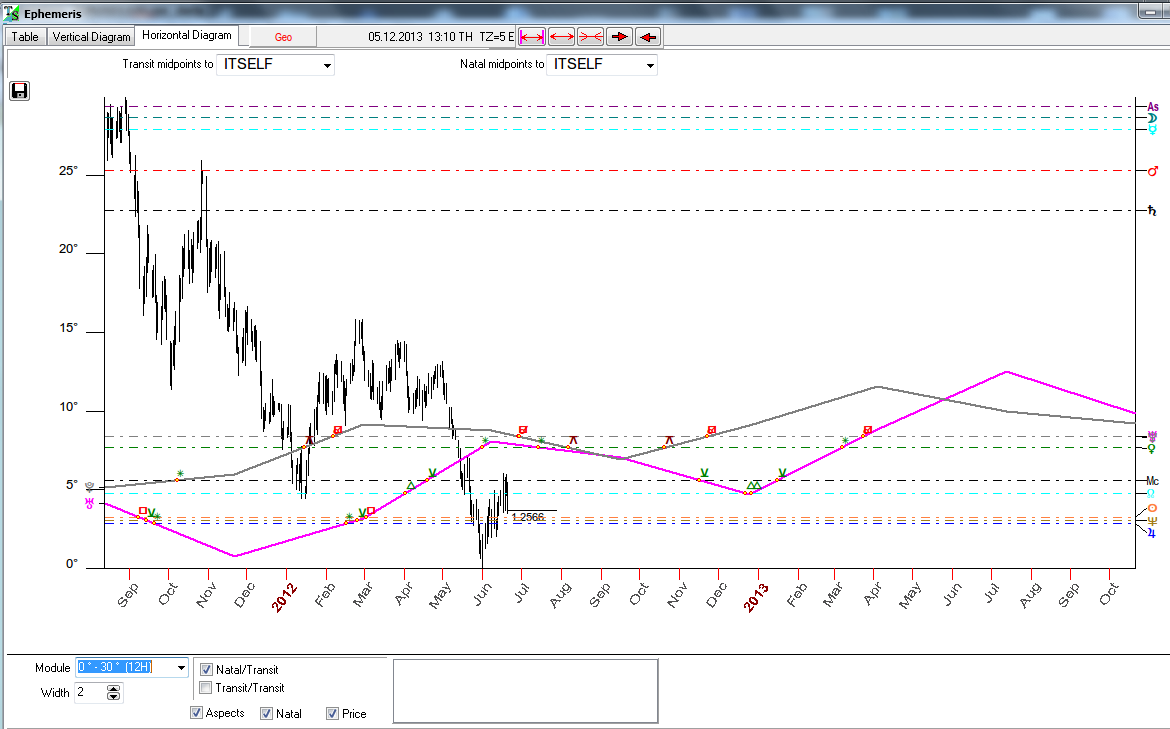Toggle the Aspects checkbox
Viewport: 1170px width, 729px height.
196,713
